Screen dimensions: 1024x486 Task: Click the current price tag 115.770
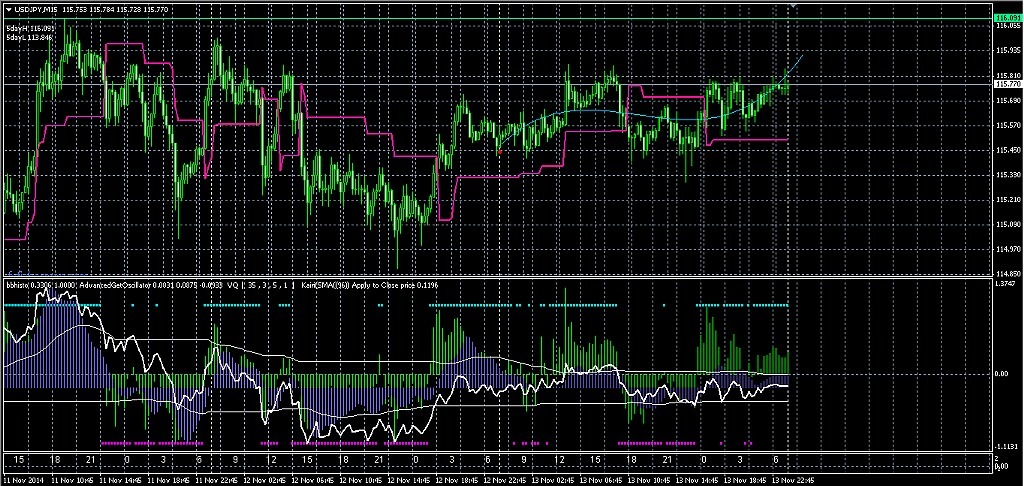(x=1005, y=85)
